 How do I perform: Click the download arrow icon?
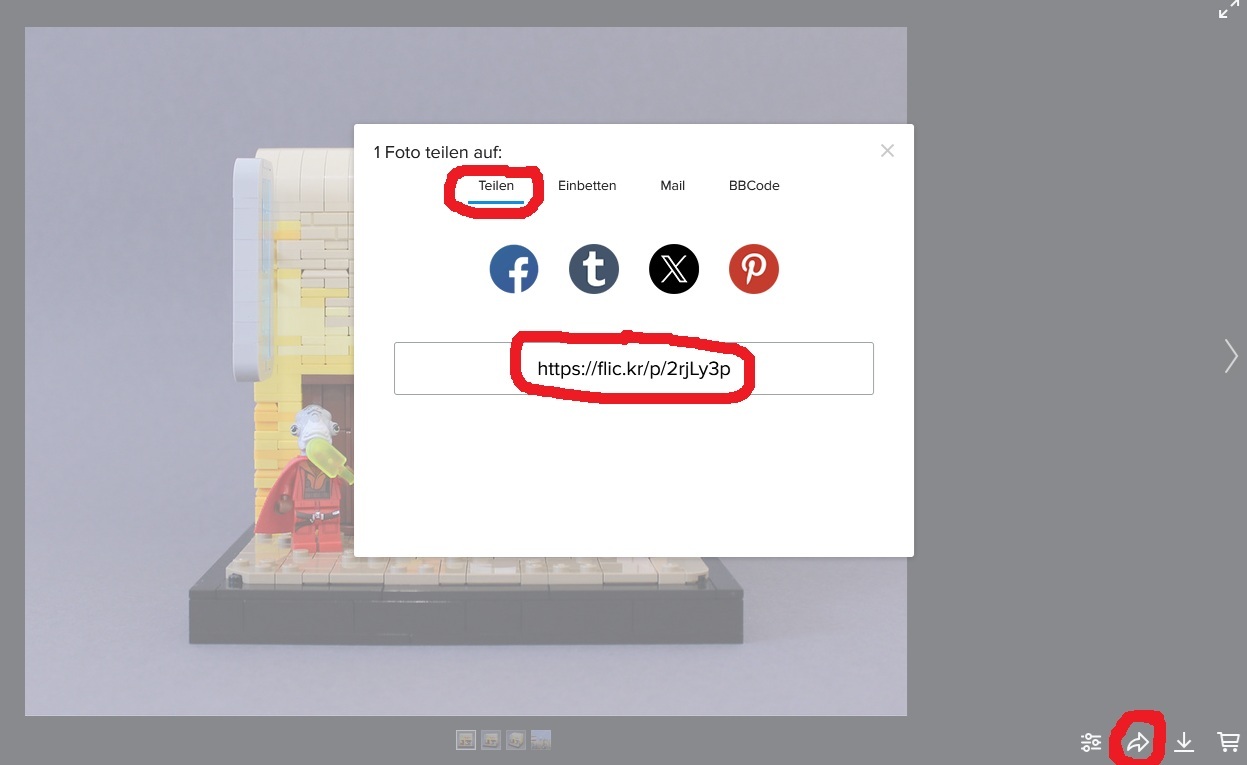[x=1184, y=742]
